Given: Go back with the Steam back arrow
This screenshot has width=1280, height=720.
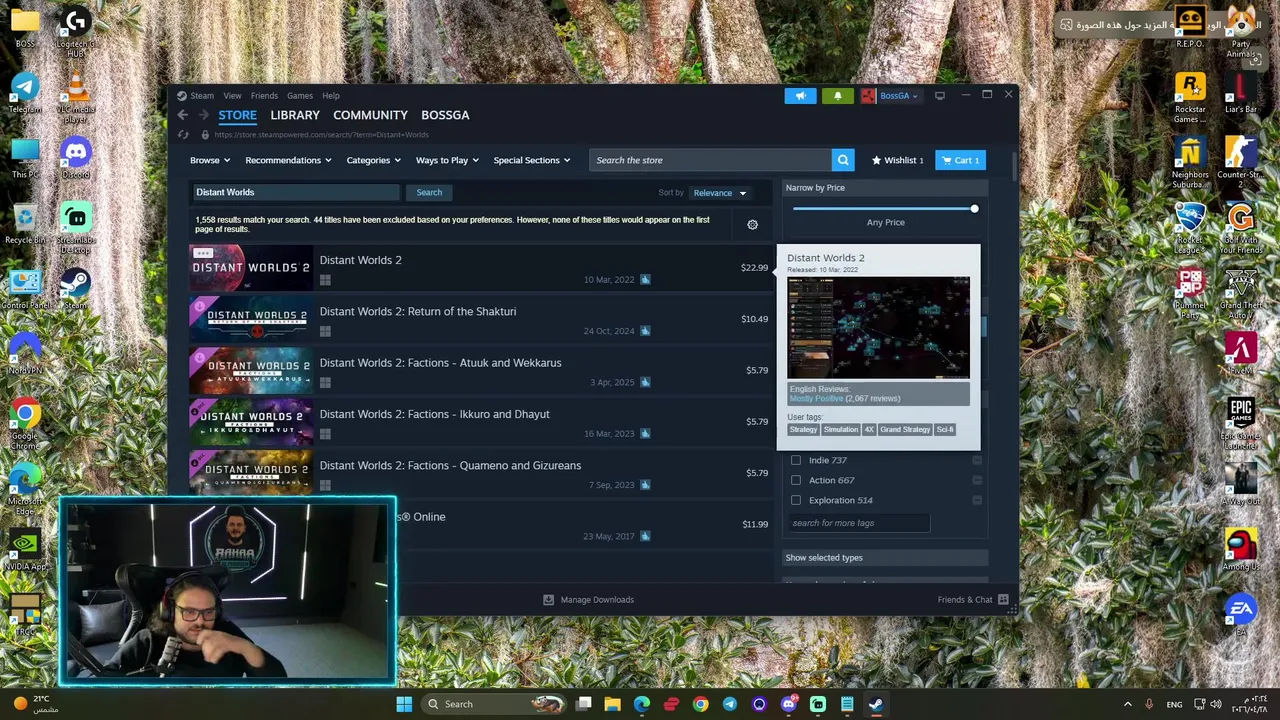Looking at the screenshot, I should [183, 115].
